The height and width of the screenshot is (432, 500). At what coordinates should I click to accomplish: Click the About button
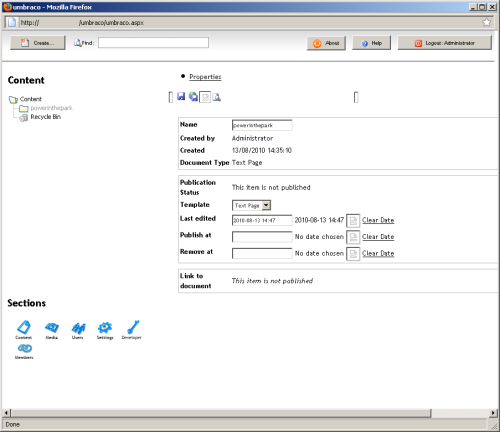326,43
